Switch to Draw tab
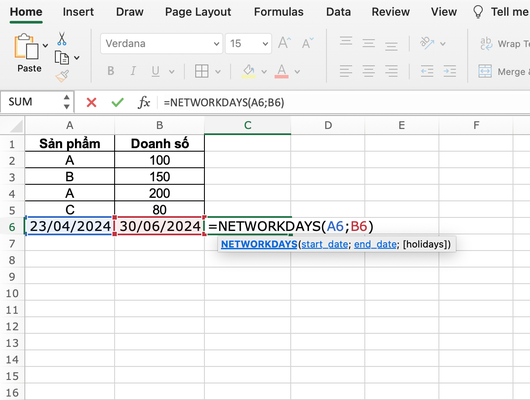Screen dimensions: 530x400 [x=130, y=12]
